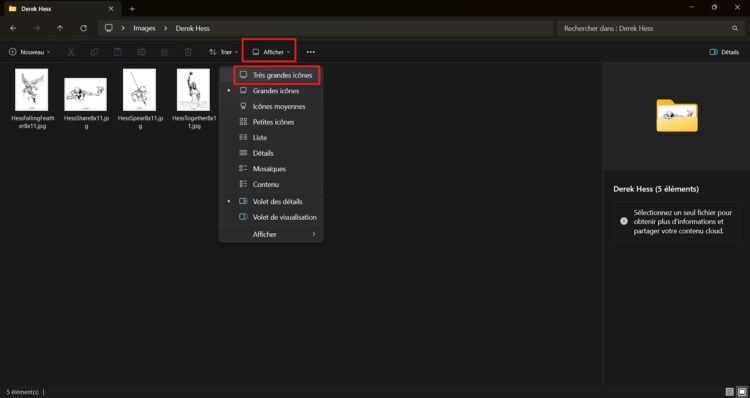Navigate up one folder level
Viewport: 750px width, 398px height.
[60, 28]
